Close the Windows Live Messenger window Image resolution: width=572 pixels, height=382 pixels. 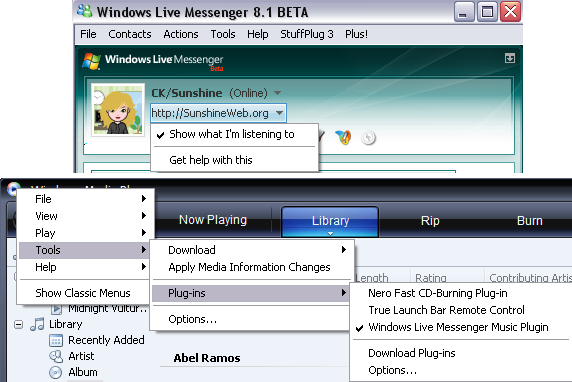(510, 12)
